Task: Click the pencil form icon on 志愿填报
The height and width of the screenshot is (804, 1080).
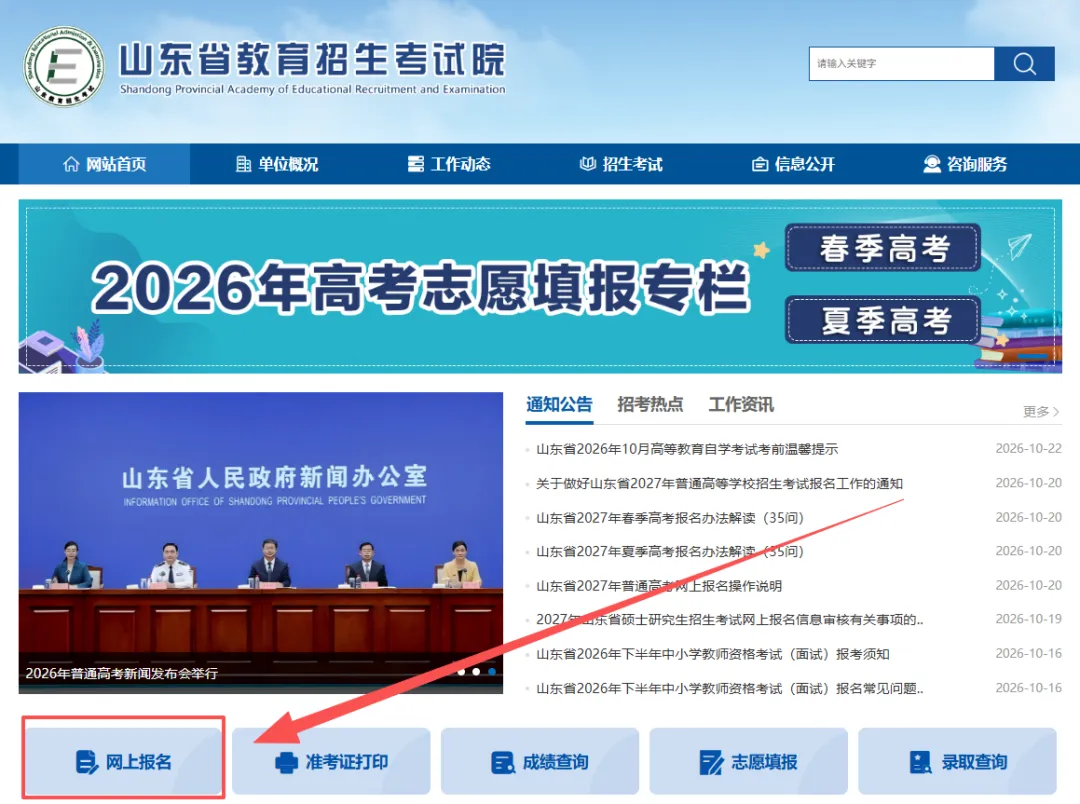Action: [x=711, y=762]
